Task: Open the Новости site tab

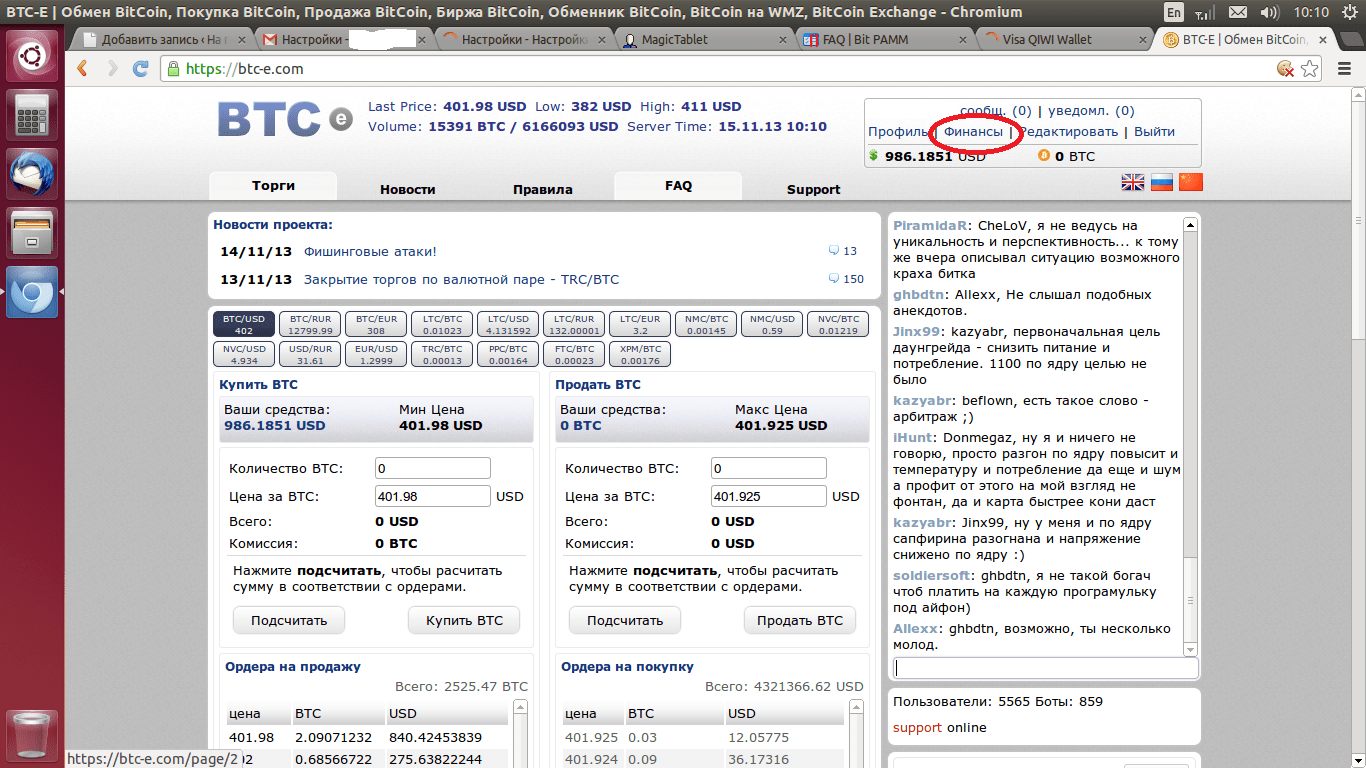Action: click(408, 189)
